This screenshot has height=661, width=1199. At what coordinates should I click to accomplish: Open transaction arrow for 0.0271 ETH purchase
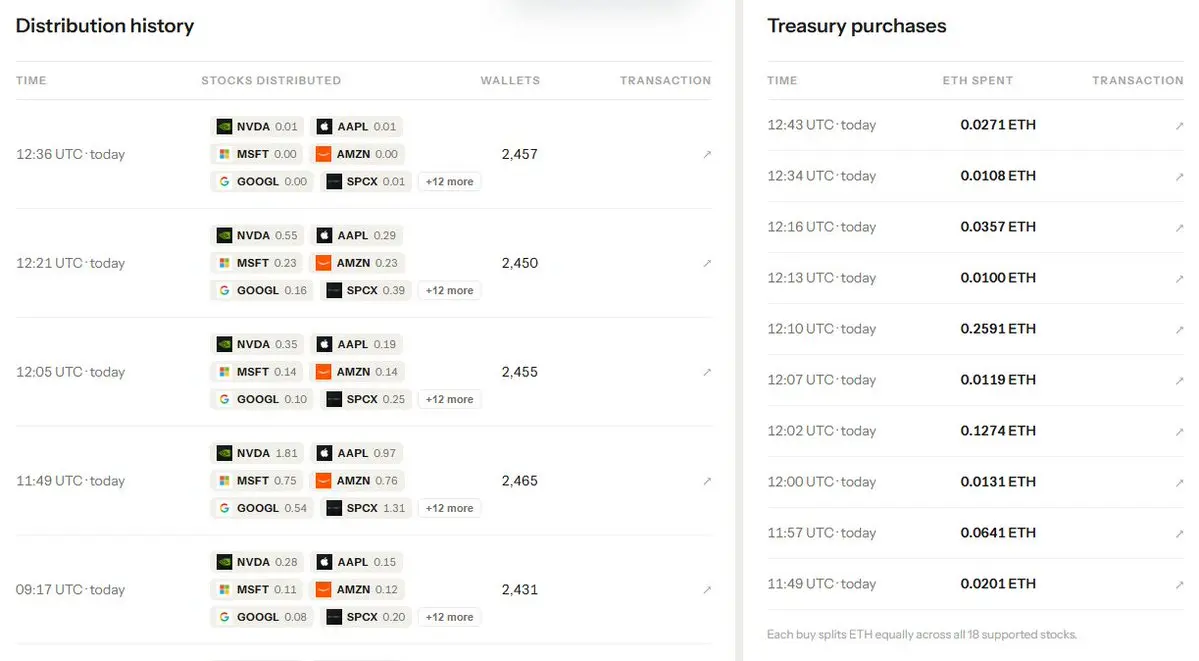tap(1179, 125)
